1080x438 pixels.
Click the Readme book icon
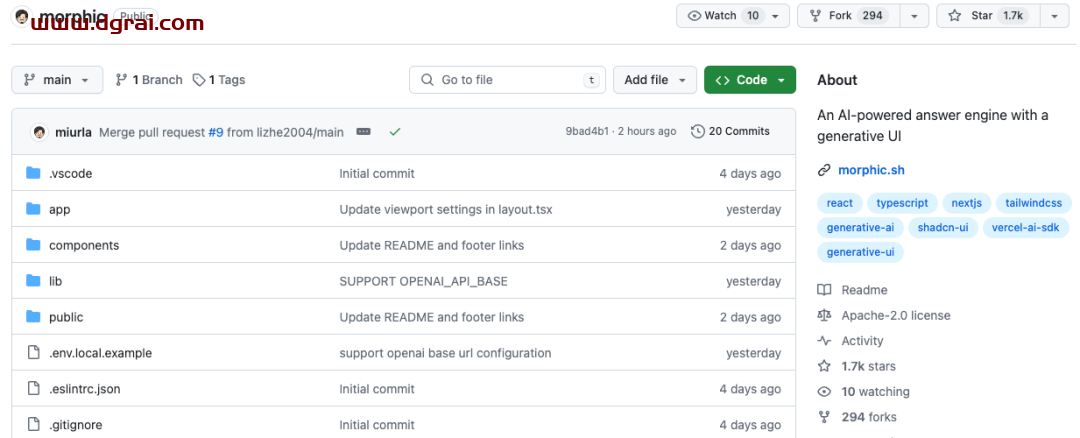click(x=824, y=290)
